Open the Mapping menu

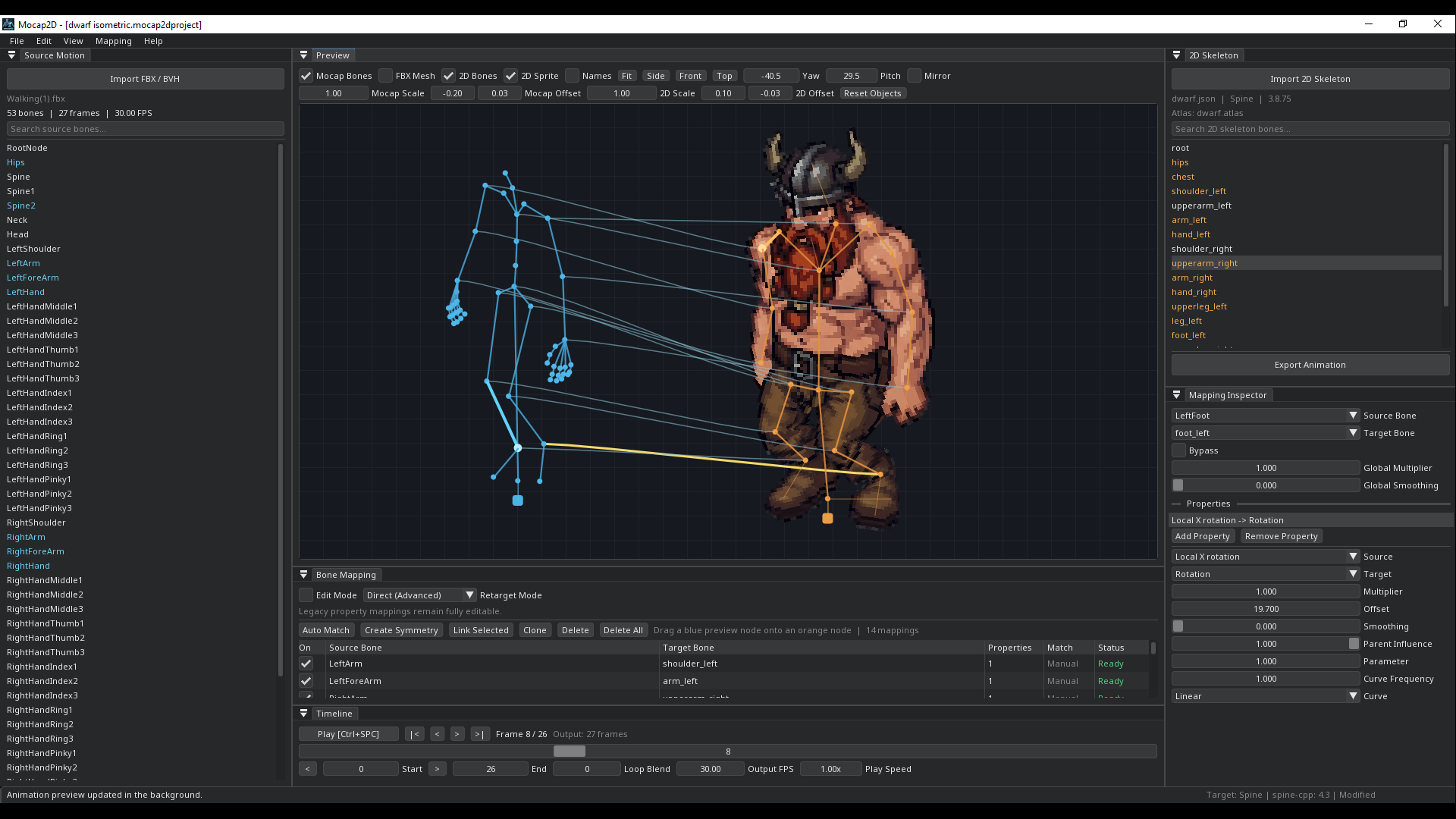tap(114, 41)
